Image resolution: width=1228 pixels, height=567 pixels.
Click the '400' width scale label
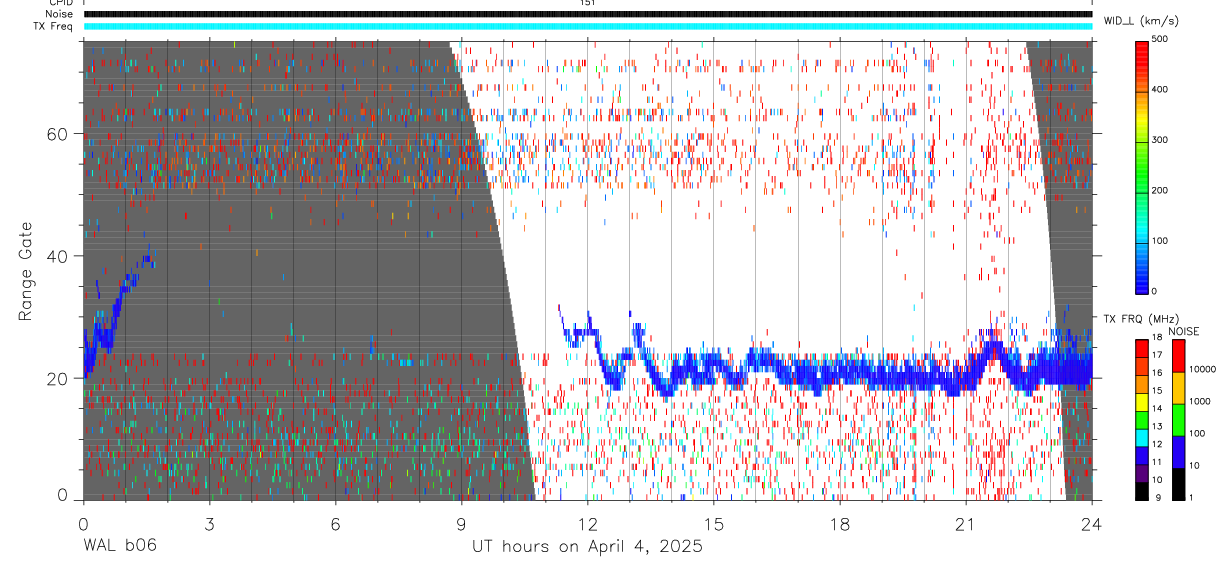click(1160, 90)
